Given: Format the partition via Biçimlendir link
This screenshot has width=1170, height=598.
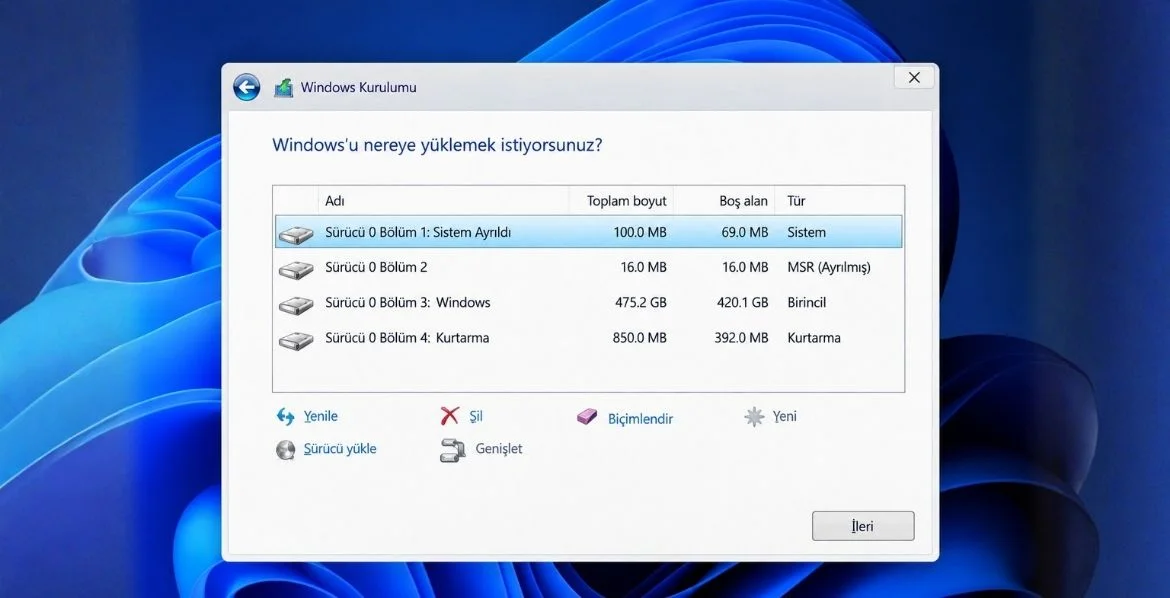Looking at the screenshot, I should coord(640,419).
